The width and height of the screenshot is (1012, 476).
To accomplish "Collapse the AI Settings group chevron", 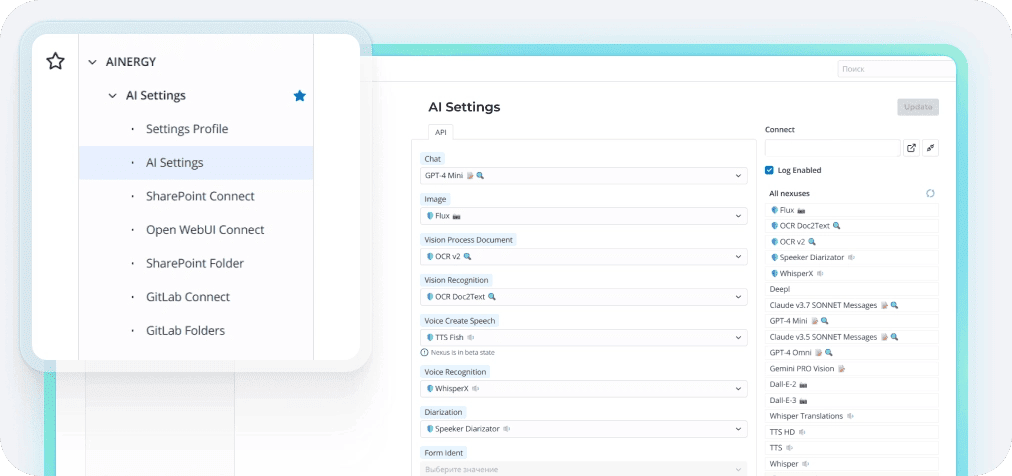I will click(112, 95).
